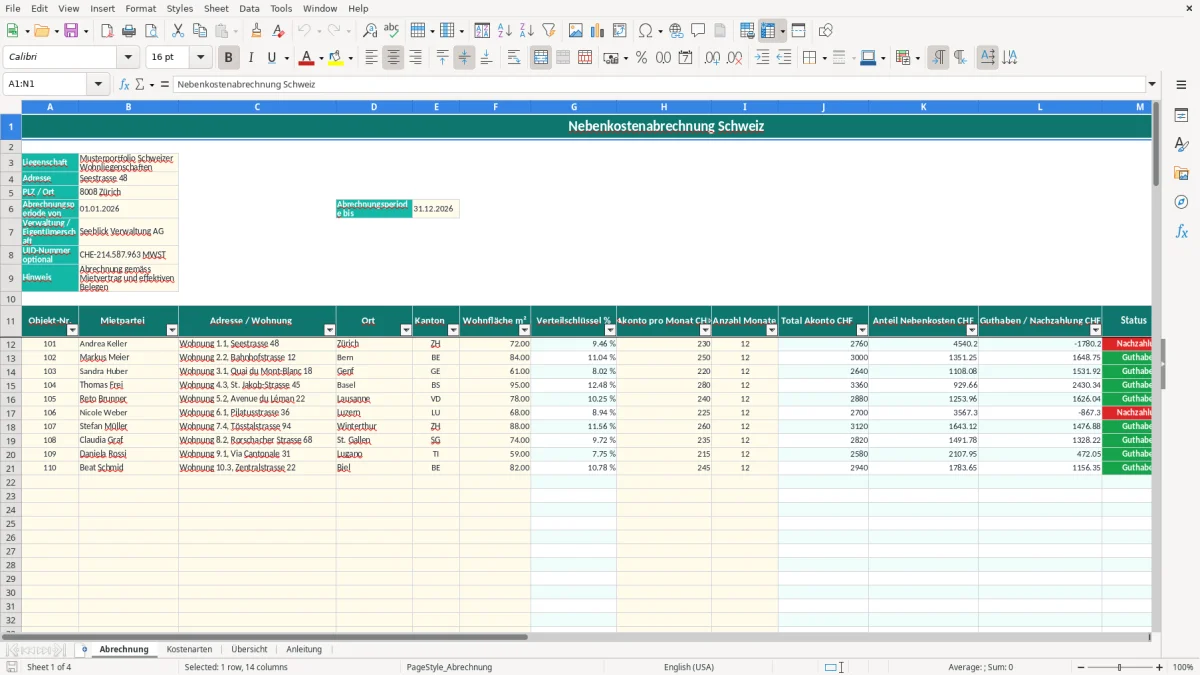Open Borders dropdown arrow
Viewport: 1200px width, 675px height.
click(823, 58)
